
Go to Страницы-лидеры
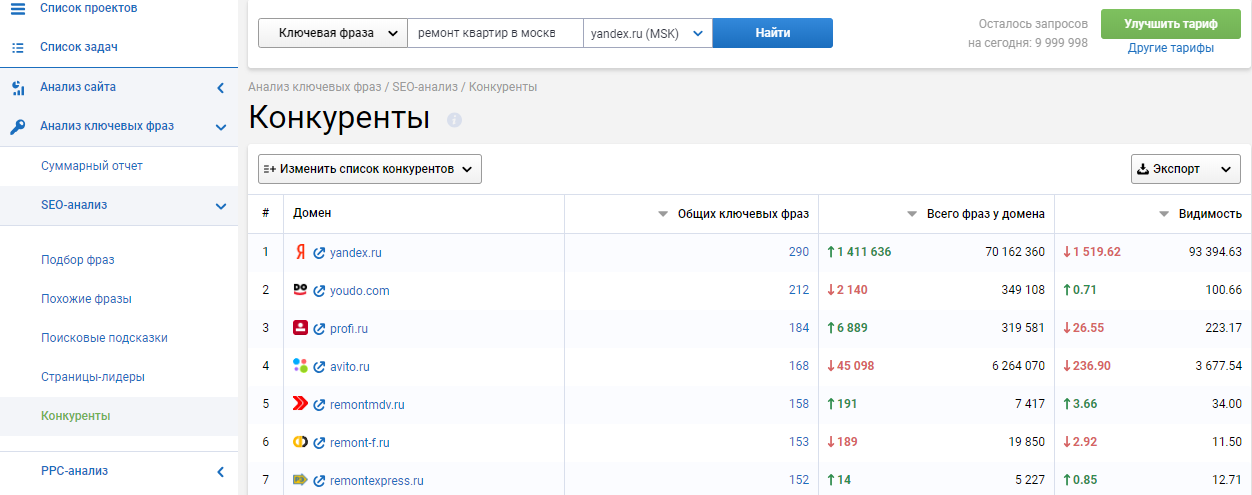93,377
